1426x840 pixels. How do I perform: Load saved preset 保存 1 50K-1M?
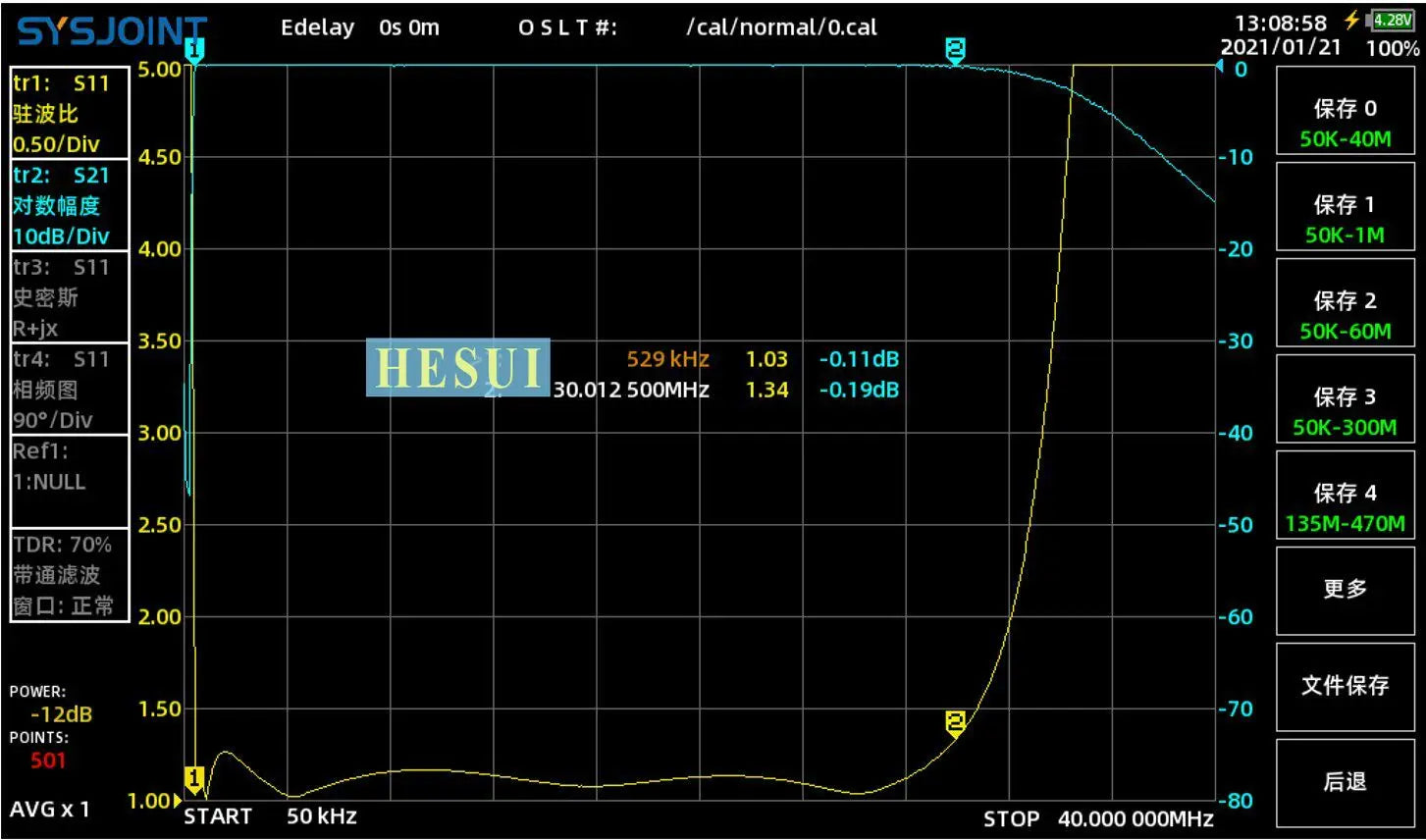click(x=1345, y=206)
